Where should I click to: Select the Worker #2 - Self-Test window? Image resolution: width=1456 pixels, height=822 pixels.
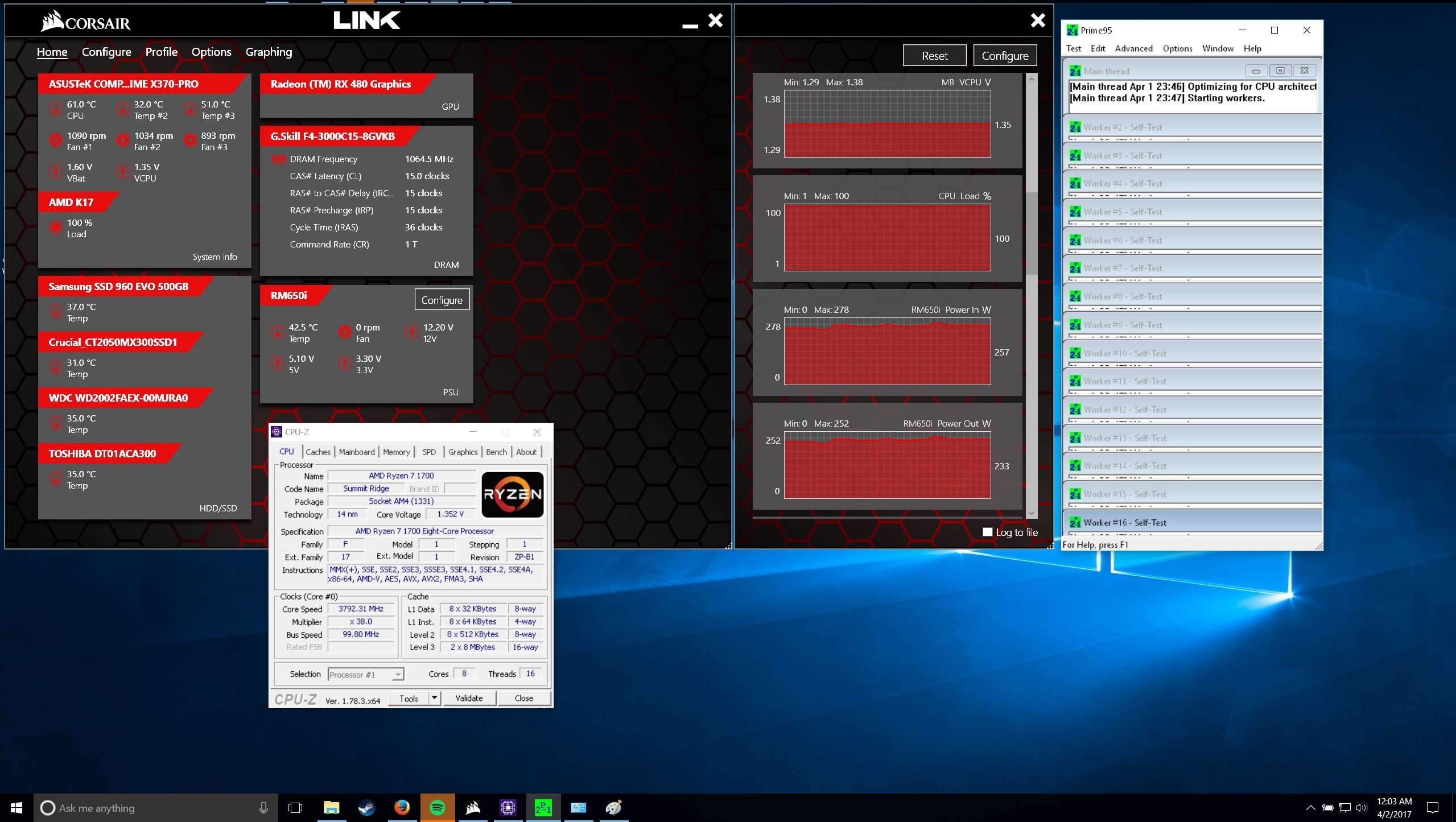pos(1192,127)
